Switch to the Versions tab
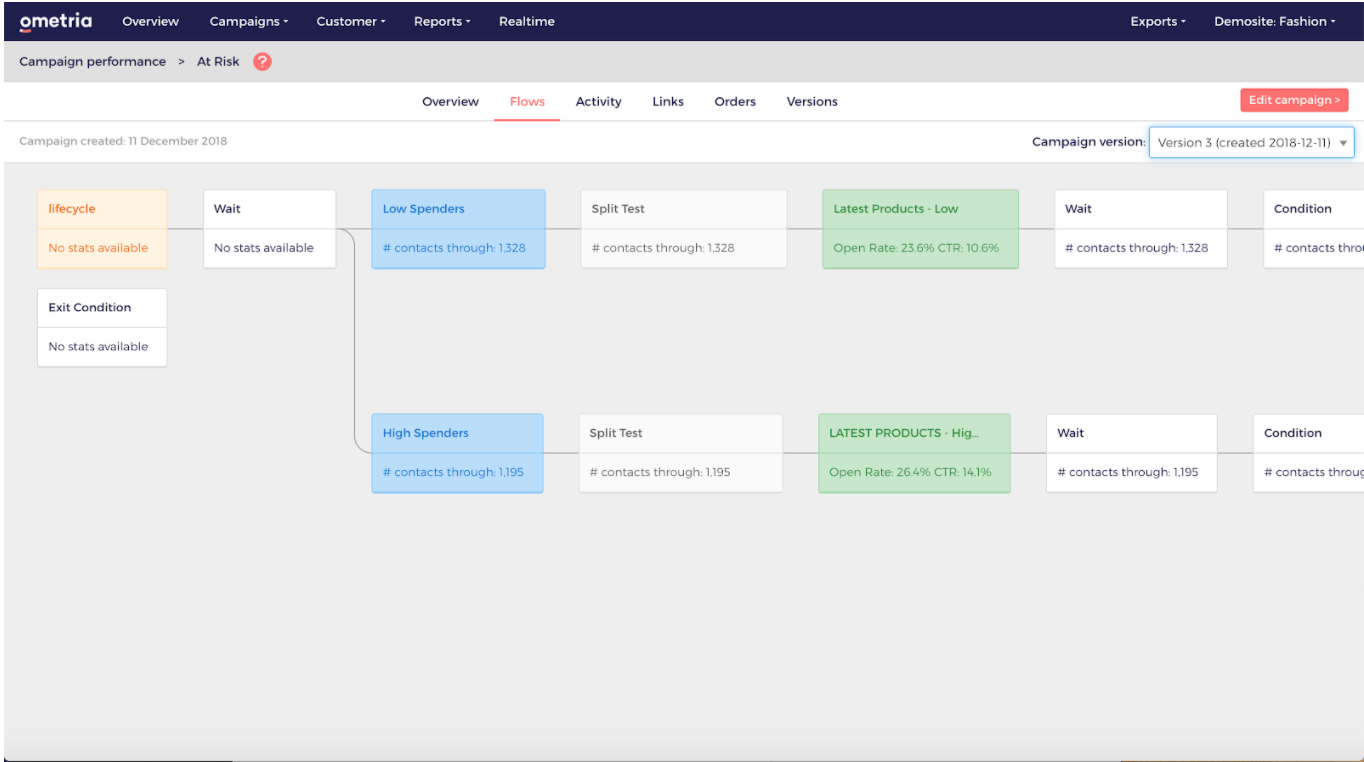The height and width of the screenshot is (762, 1364). tap(812, 101)
